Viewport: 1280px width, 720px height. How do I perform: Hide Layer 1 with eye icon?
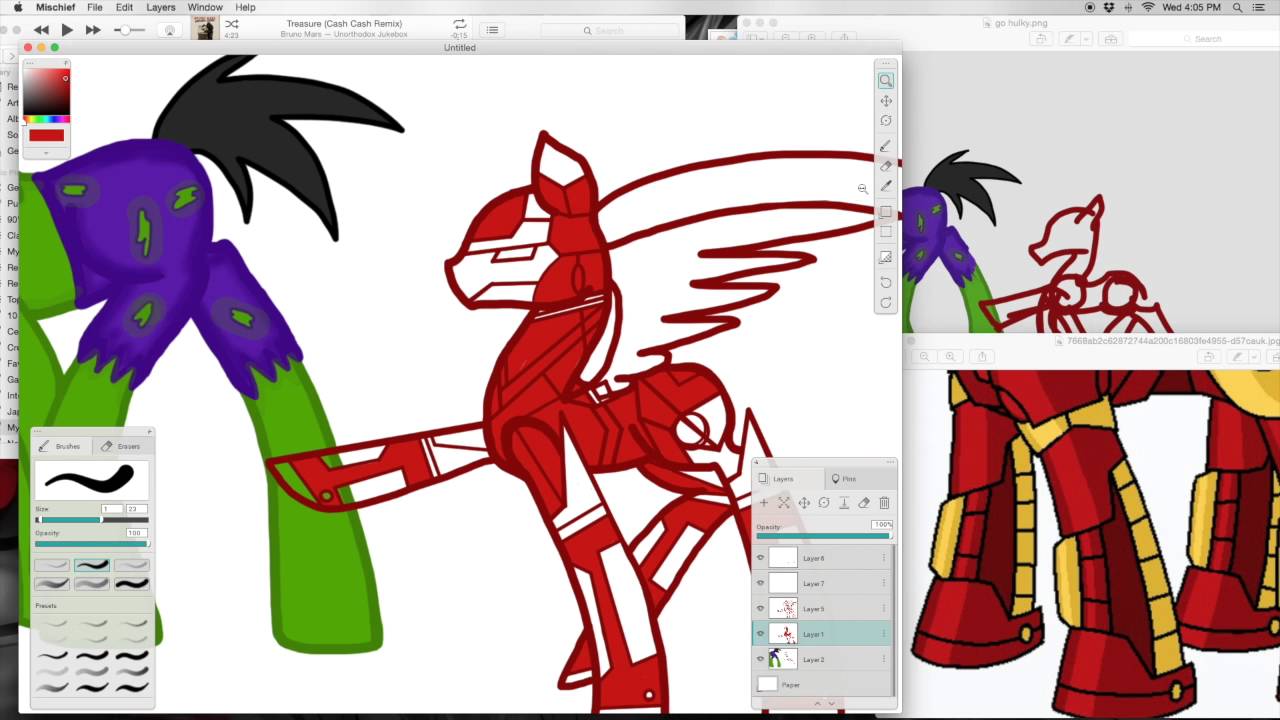[x=760, y=634]
